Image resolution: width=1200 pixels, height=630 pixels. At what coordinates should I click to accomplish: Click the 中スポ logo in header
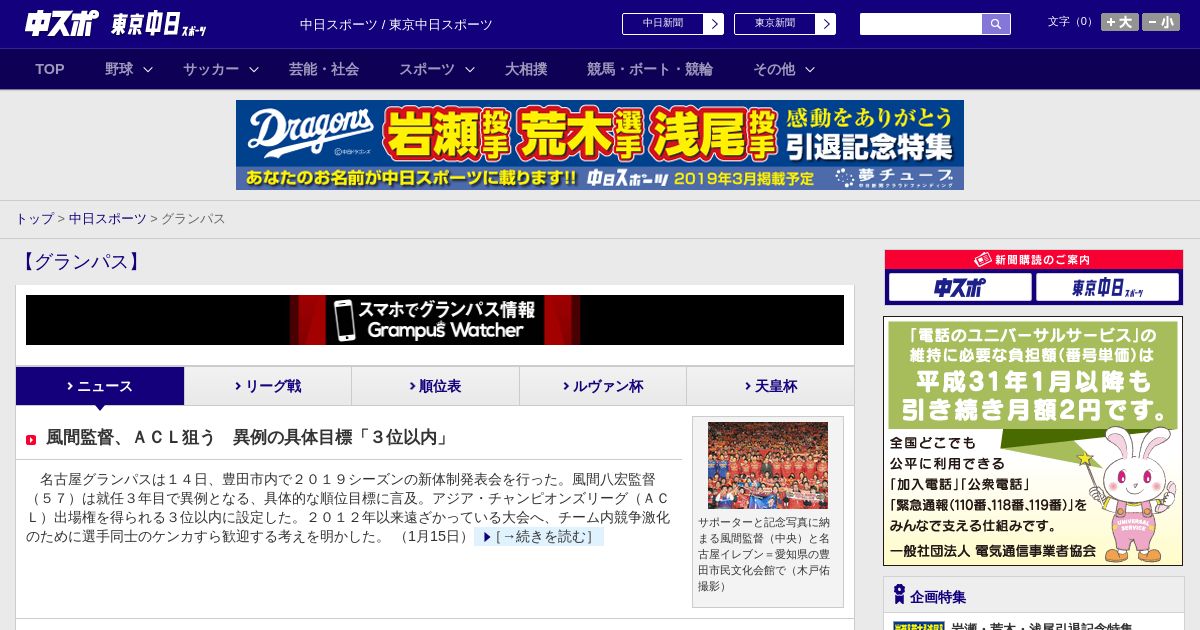point(61,24)
